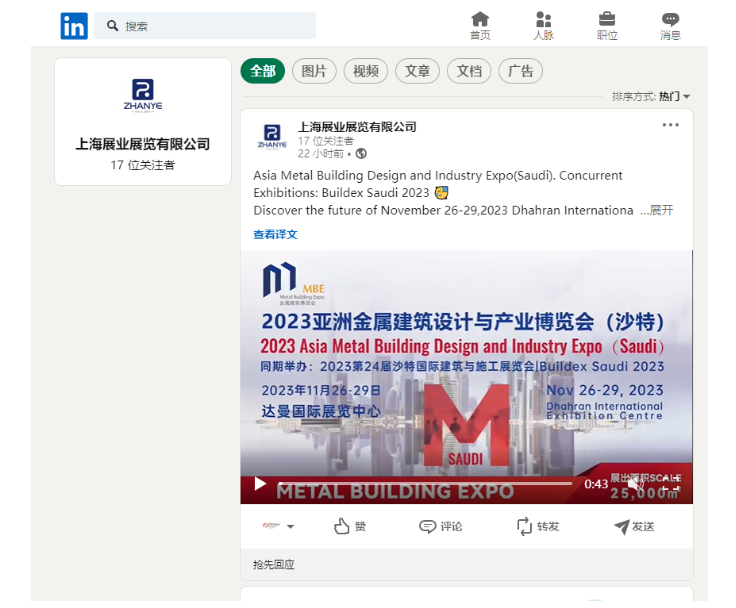736x608 pixels.
Task: Open the post's three-dot options menu
Action: click(x=670, y=125)
